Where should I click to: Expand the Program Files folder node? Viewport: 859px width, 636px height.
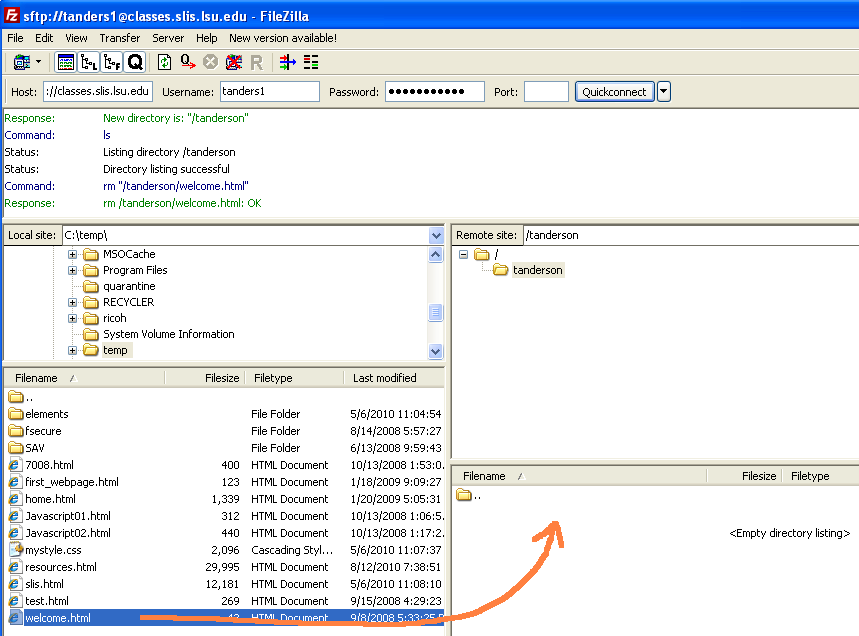[73, 270]
